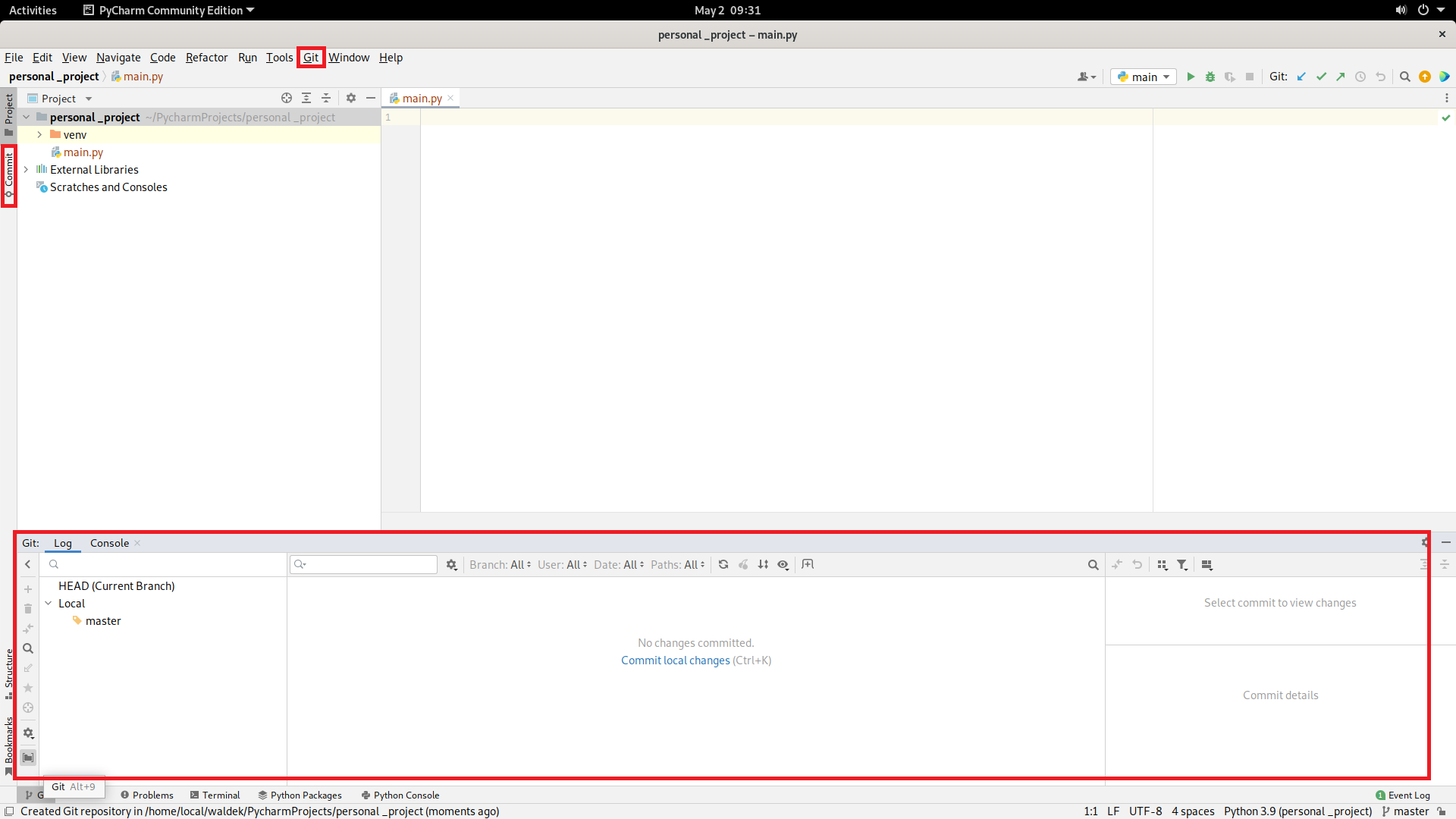Open new Git log tab icon

point(808,564)
